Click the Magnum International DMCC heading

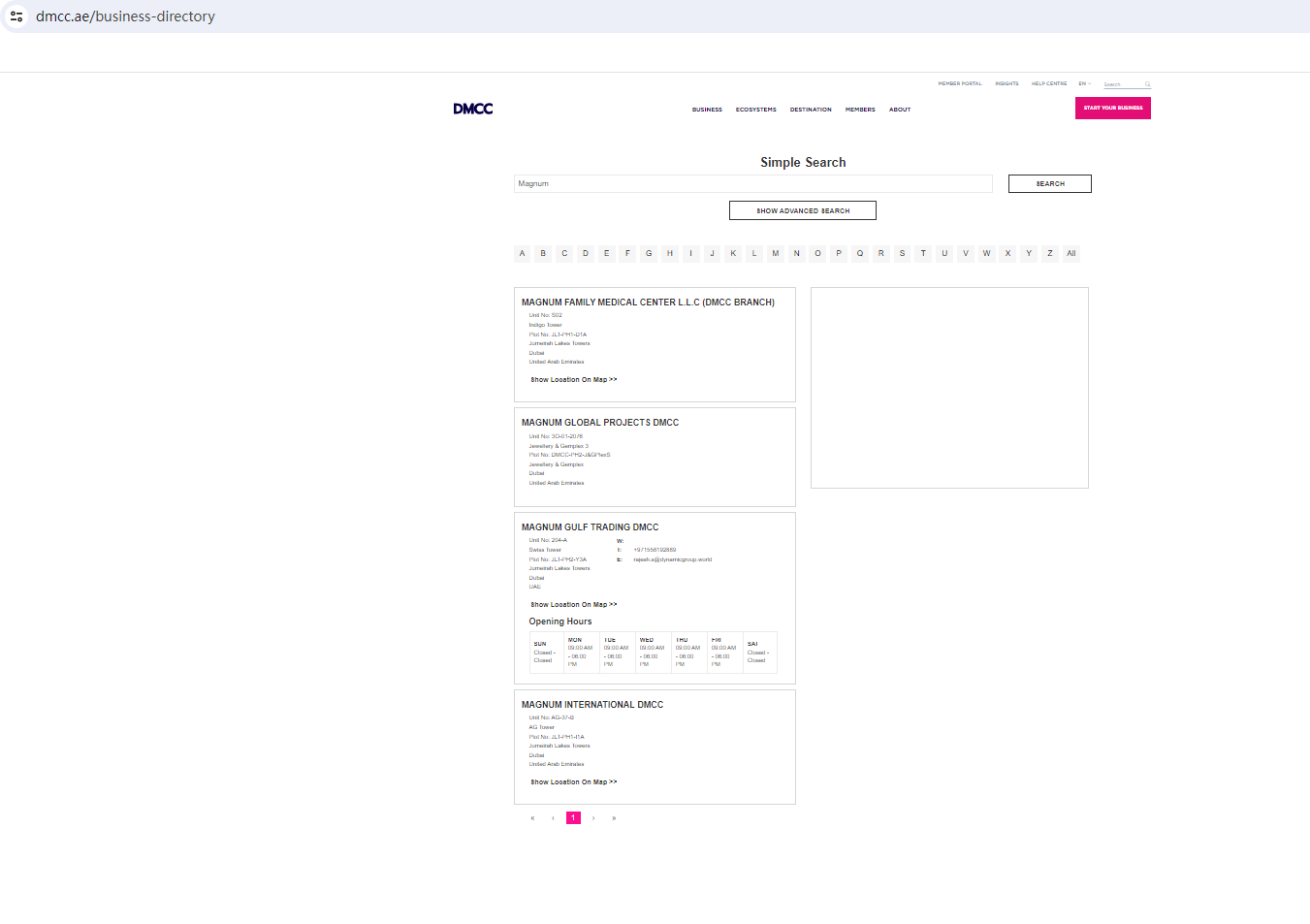coord(592,705)
